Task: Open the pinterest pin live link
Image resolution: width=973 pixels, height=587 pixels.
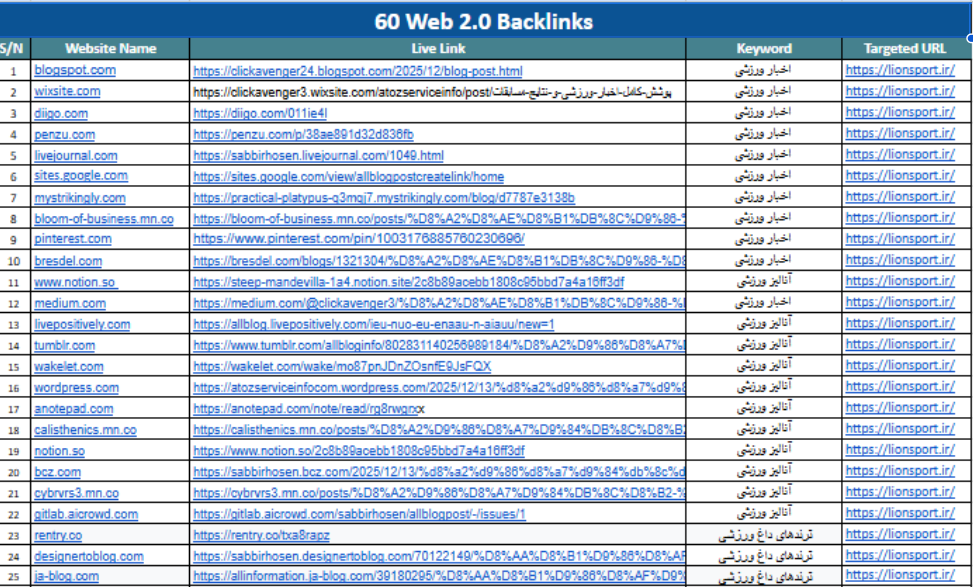Action: coord(330,239)
